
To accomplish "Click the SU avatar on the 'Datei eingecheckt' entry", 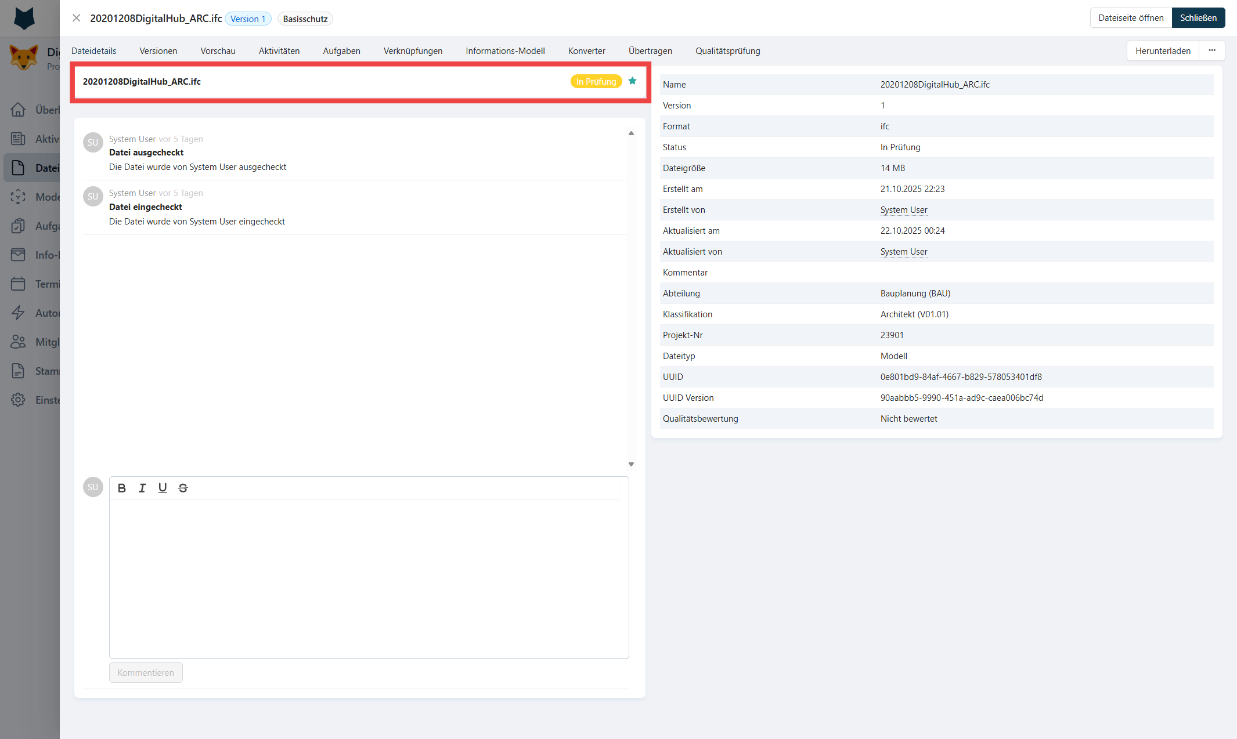I will (93, 197).
